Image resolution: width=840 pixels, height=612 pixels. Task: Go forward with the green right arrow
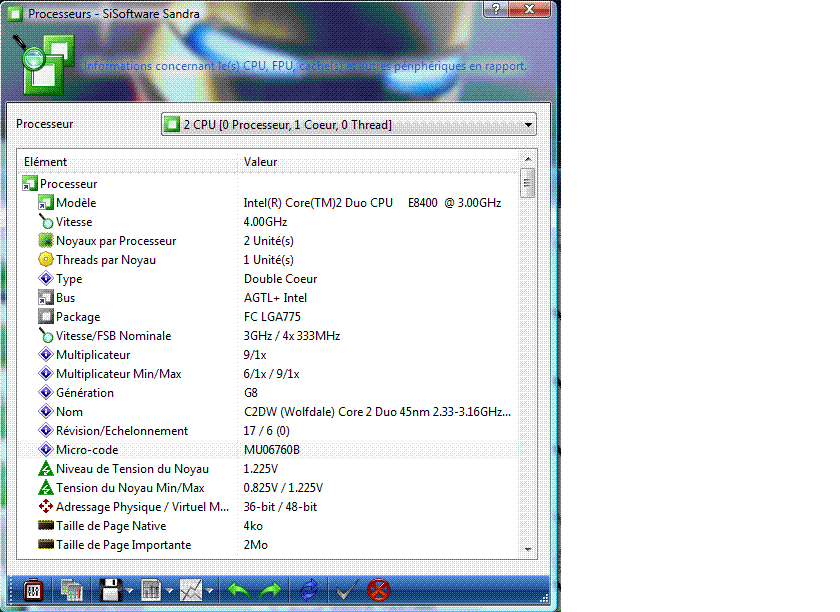(271, 591)
